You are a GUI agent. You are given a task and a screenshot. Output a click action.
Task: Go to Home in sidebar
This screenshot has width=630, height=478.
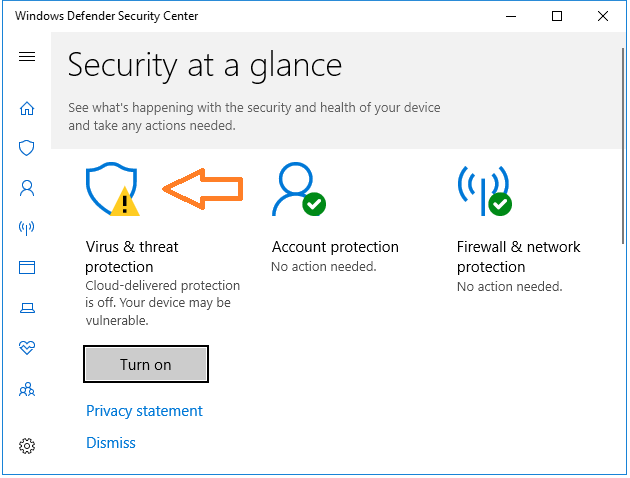pyautogui.click(x=27, y=108)
